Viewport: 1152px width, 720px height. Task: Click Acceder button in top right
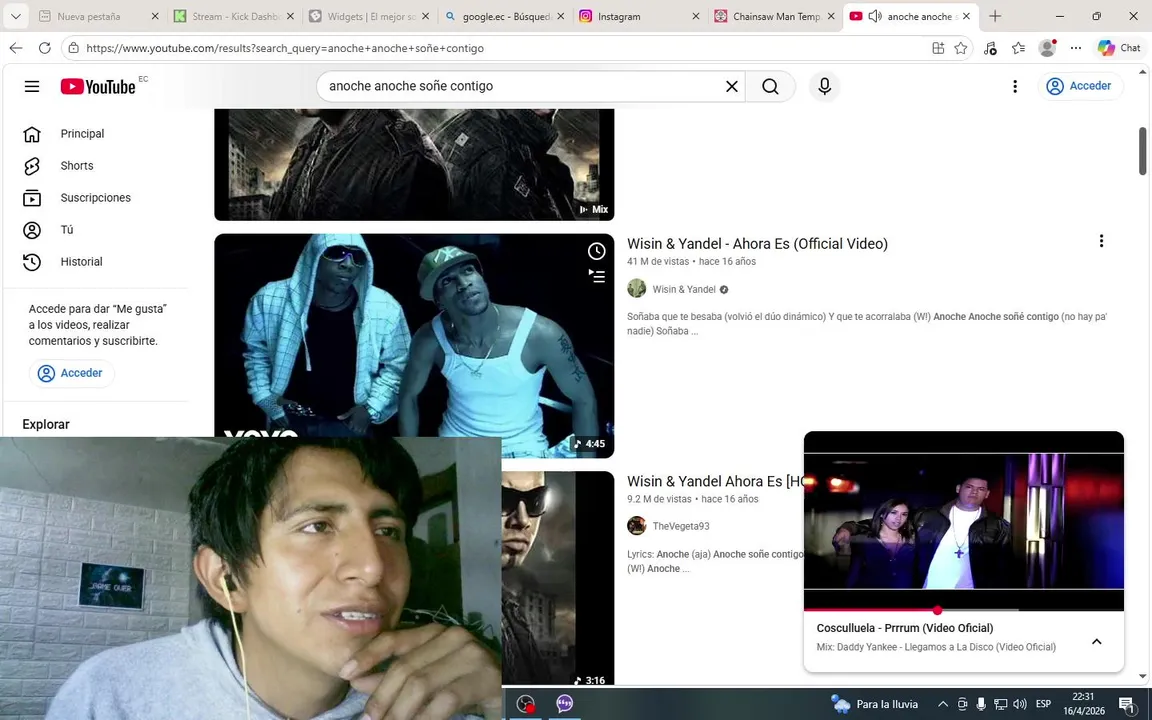pyautogui.click(x=1080, y=86)
